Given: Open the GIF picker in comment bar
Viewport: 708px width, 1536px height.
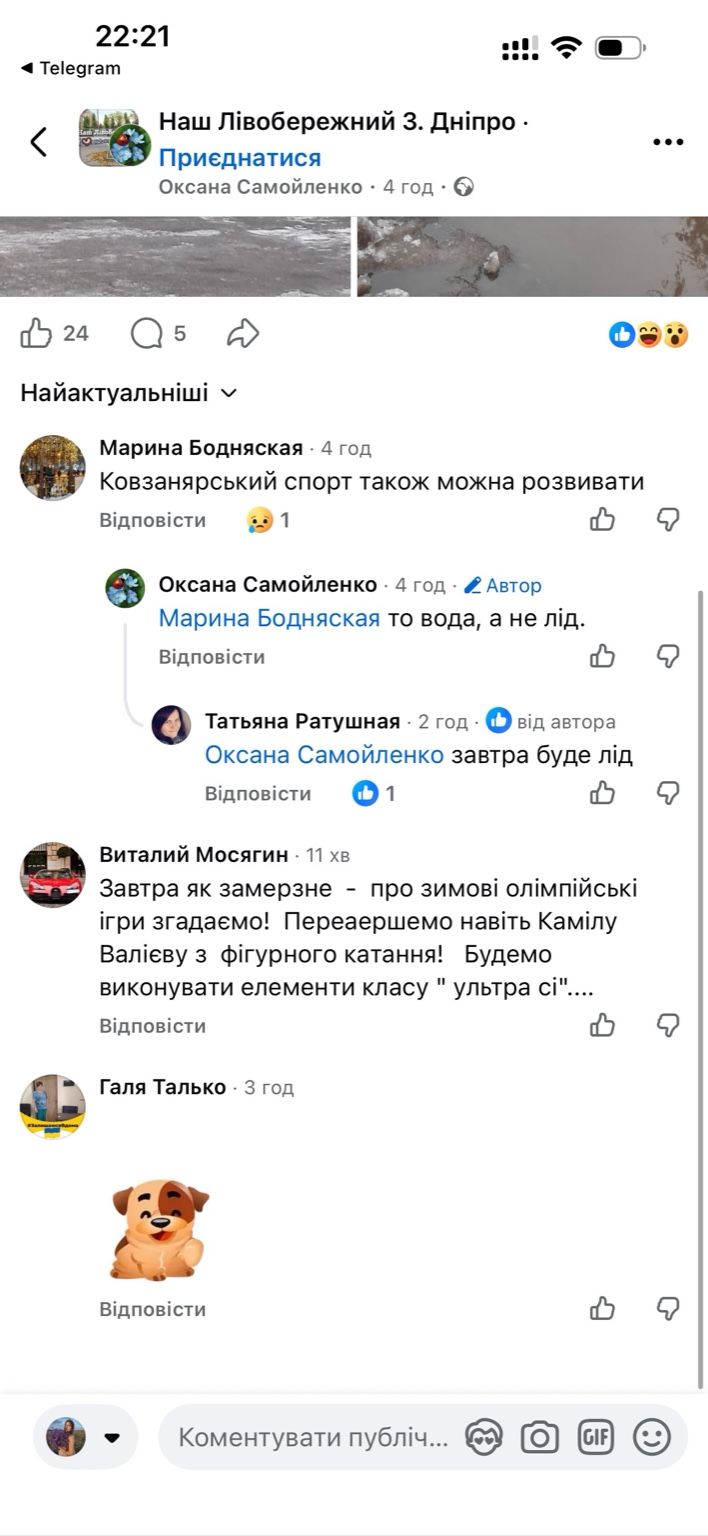Looking at the screenshot, I should (x=596, y=1438).
